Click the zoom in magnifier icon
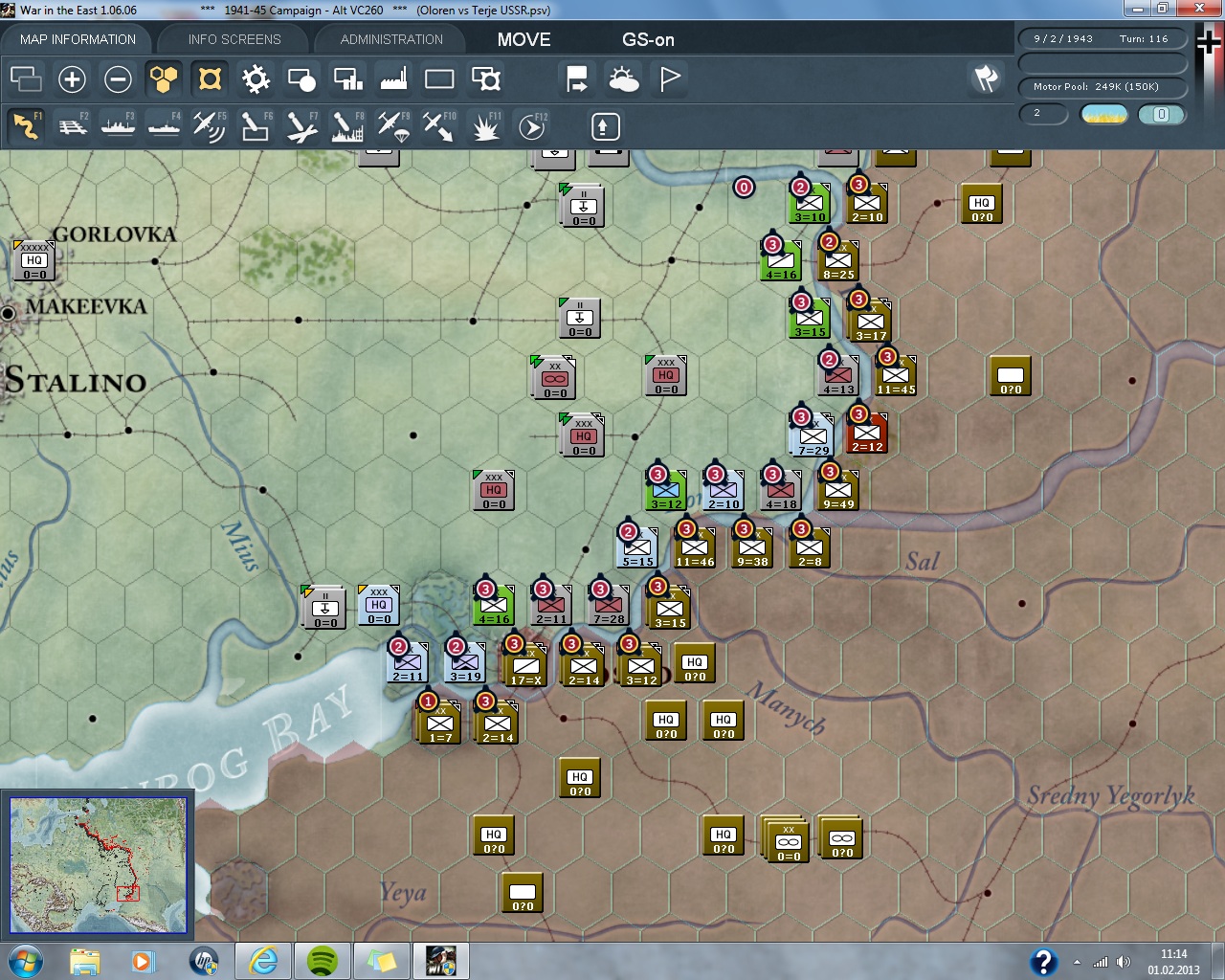 coord(72,78)
